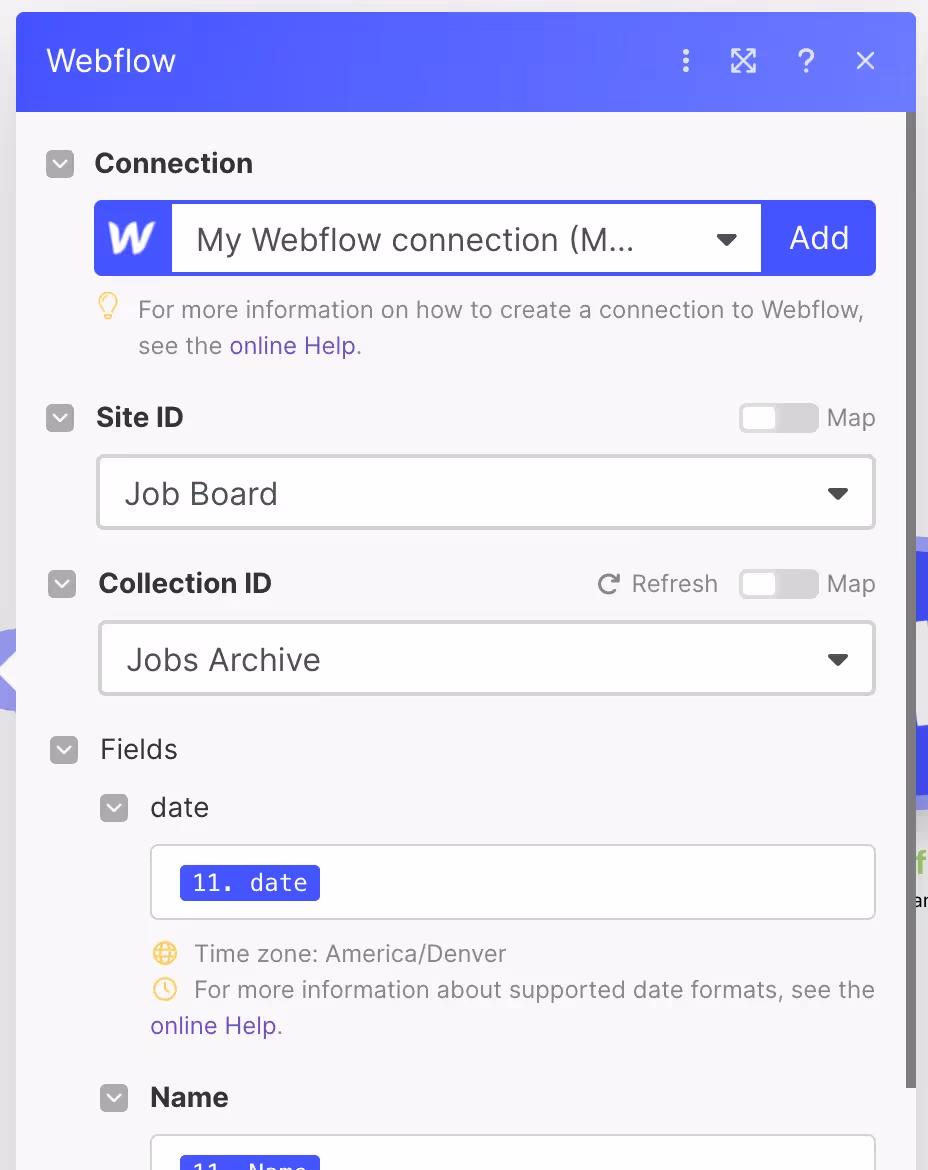Click the globe time zone icon
The height and width of the screenshot is (1170, 928).
click(x=165, y=953)
